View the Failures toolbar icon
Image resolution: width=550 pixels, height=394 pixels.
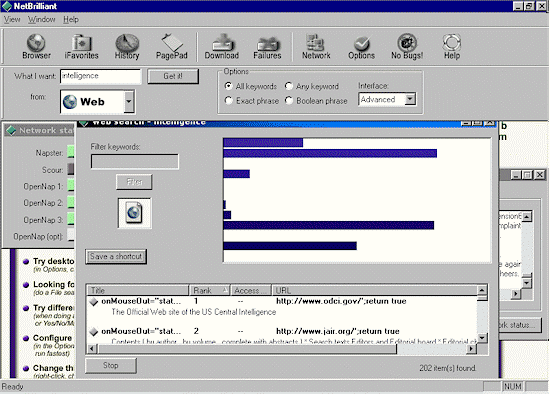(267, 47)
